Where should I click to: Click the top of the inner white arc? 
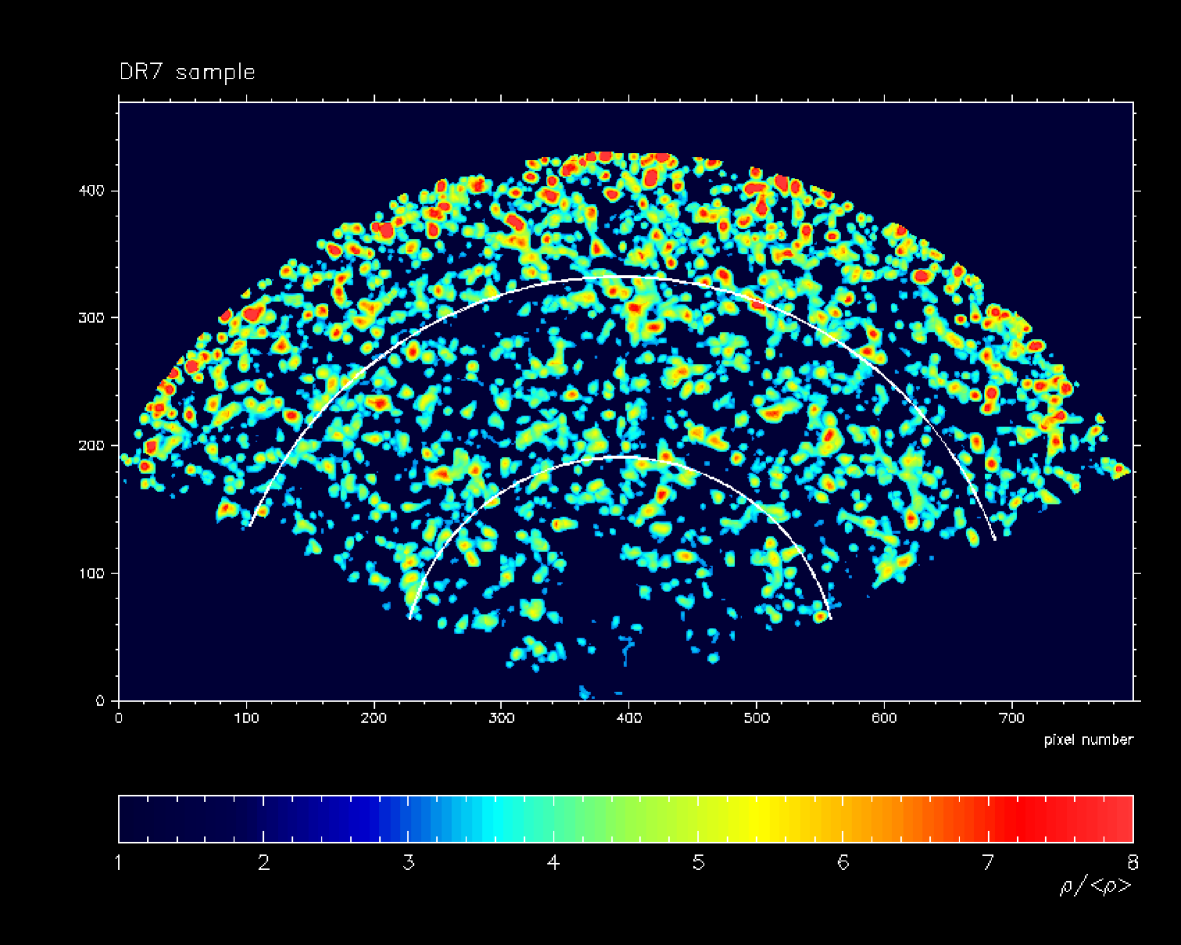click(622, 457)
